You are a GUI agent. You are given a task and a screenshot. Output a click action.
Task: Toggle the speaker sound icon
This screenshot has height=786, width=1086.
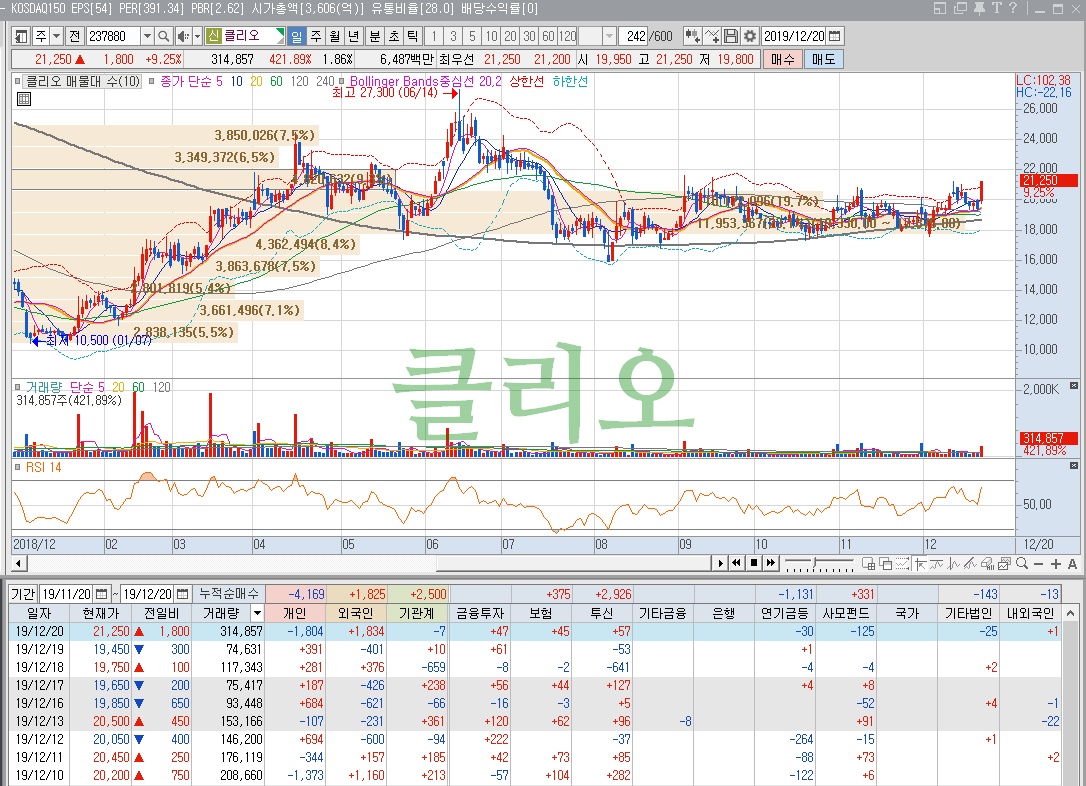[x=183, y=36]
